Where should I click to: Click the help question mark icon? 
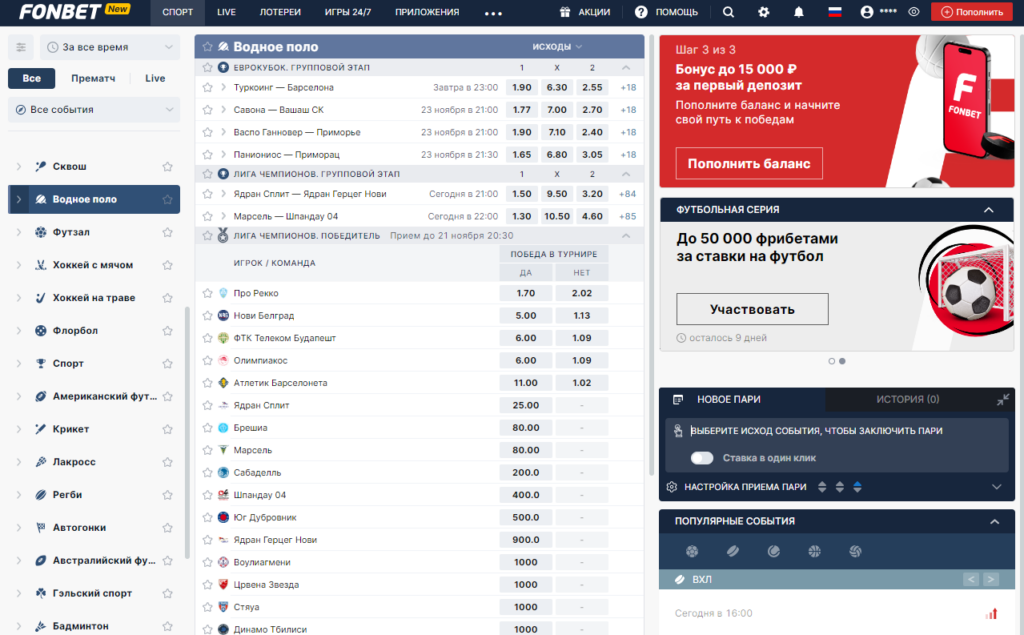pyautogui.click(x=641, y=12)
